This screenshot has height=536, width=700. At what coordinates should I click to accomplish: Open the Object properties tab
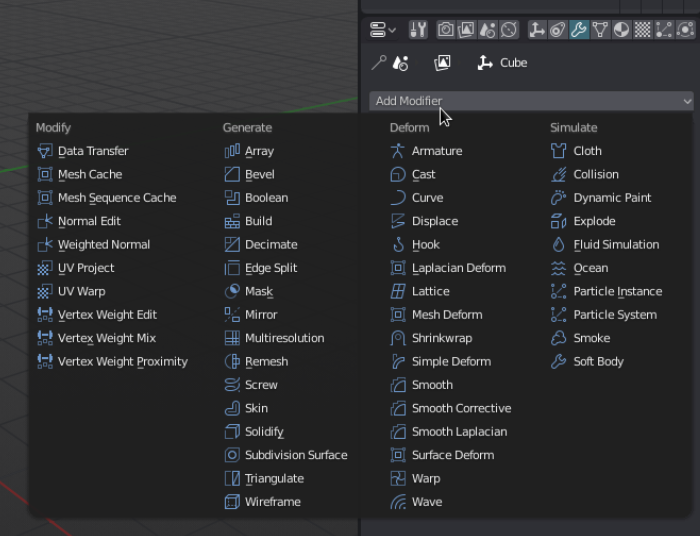coord(537,30)
